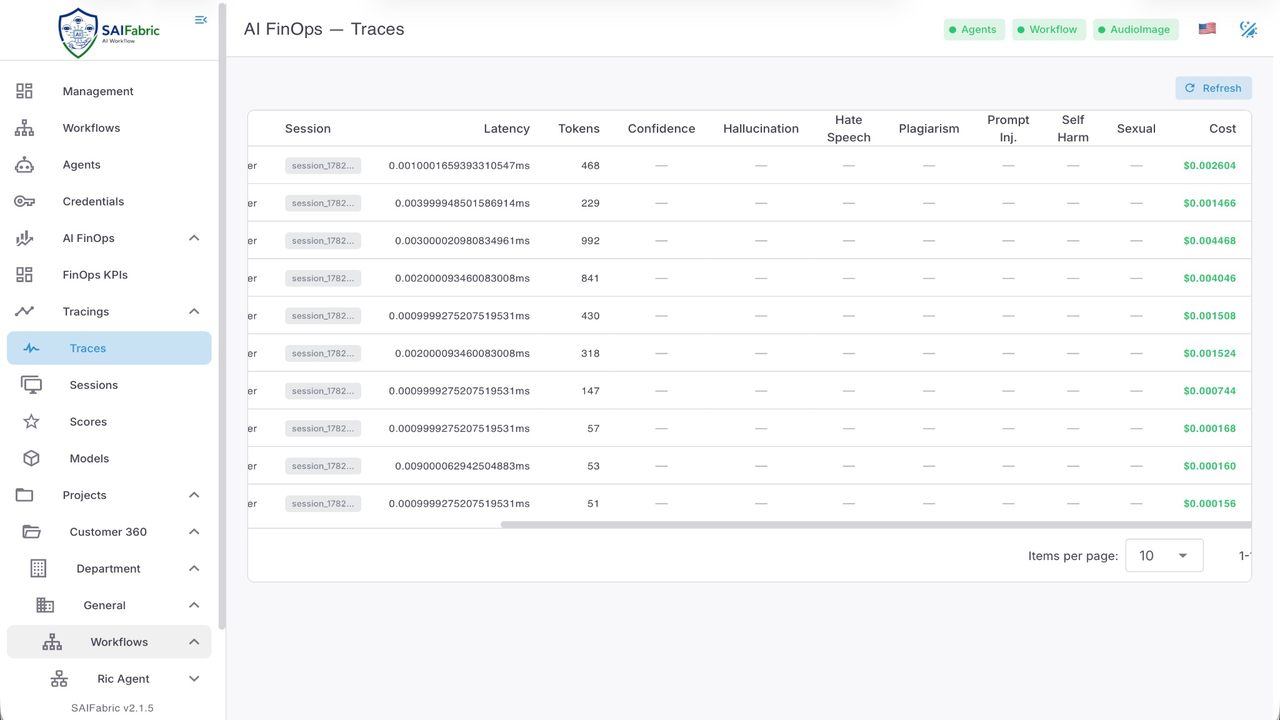Click latency 0.009000062942504883ms
Viewport: 1280px width, 720px height.
462,466
